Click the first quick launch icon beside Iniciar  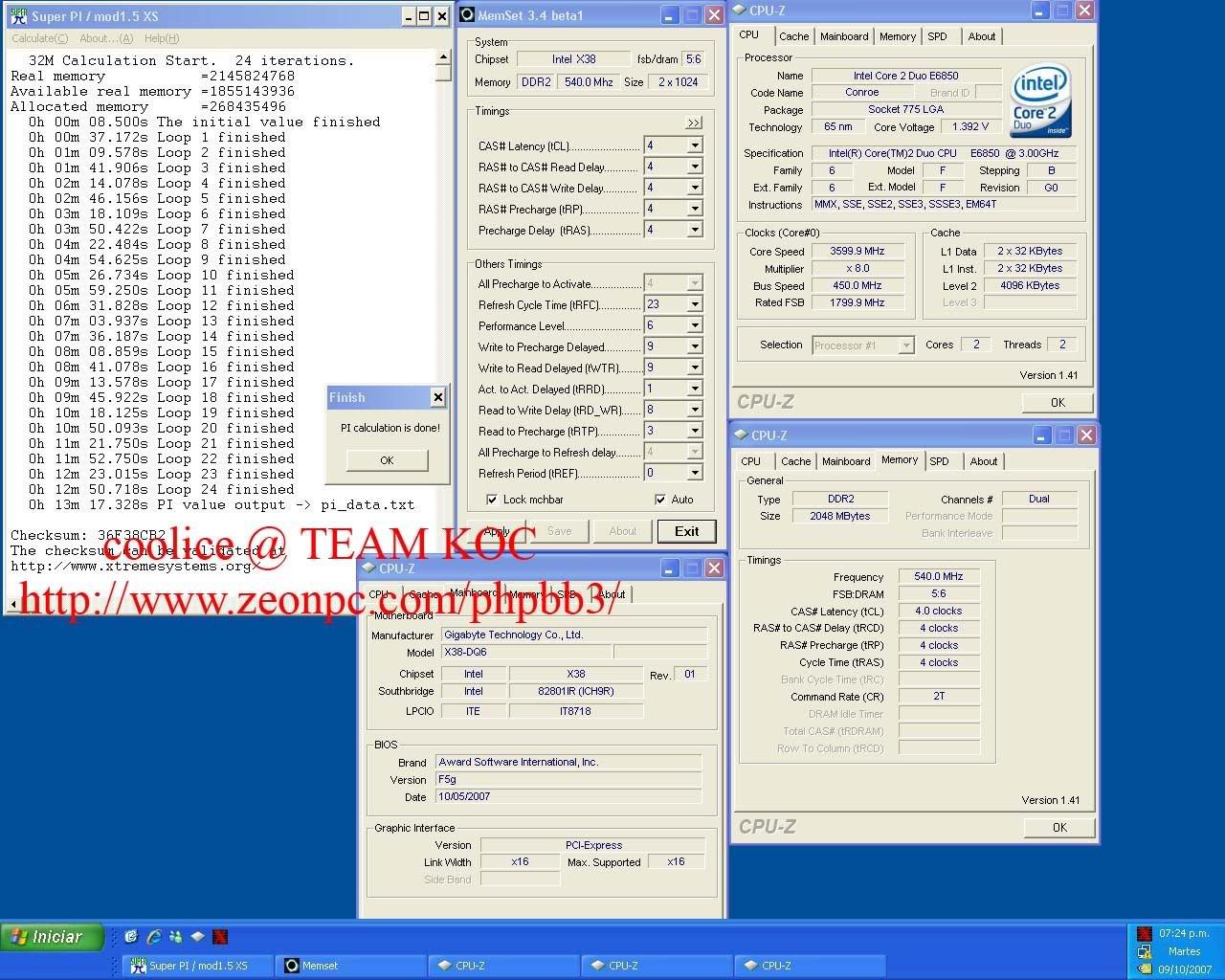click(131, 937)
